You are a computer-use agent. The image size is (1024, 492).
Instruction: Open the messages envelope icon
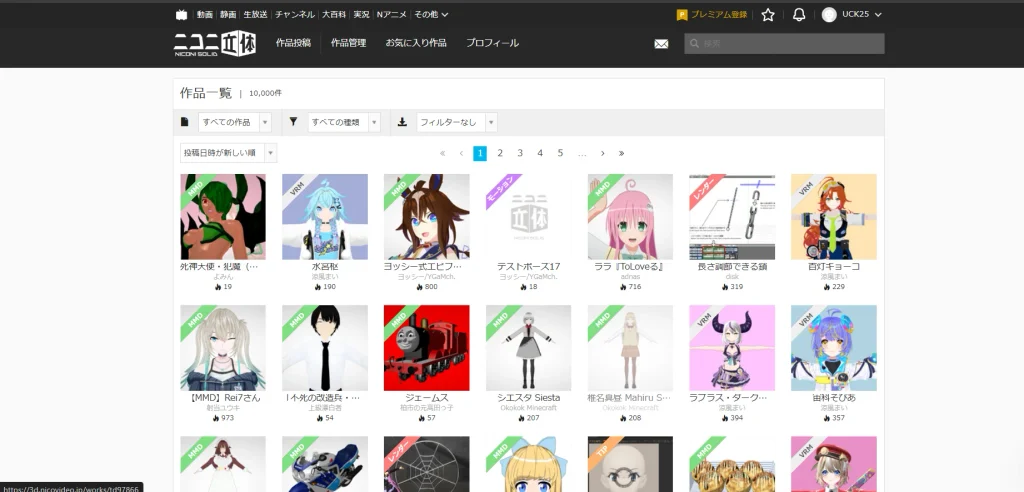tap(661, 44)
